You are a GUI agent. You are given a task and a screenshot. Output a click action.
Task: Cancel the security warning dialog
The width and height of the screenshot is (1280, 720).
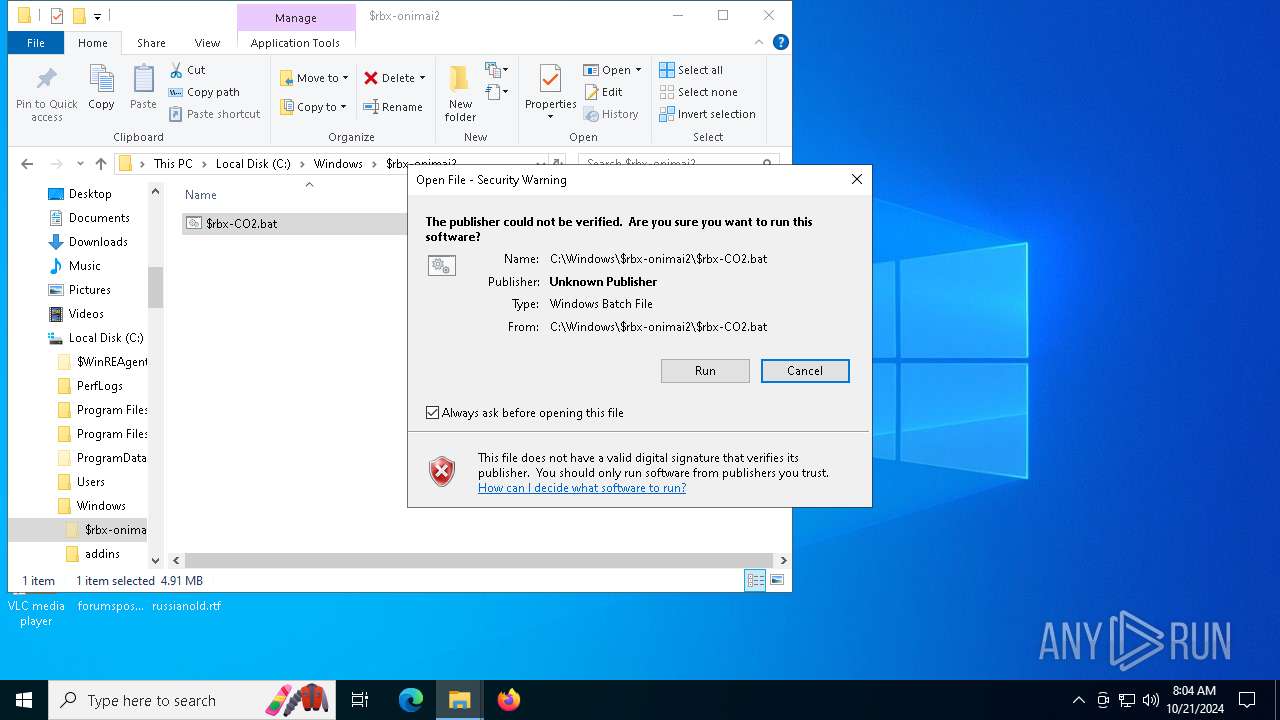click(805, 371)
